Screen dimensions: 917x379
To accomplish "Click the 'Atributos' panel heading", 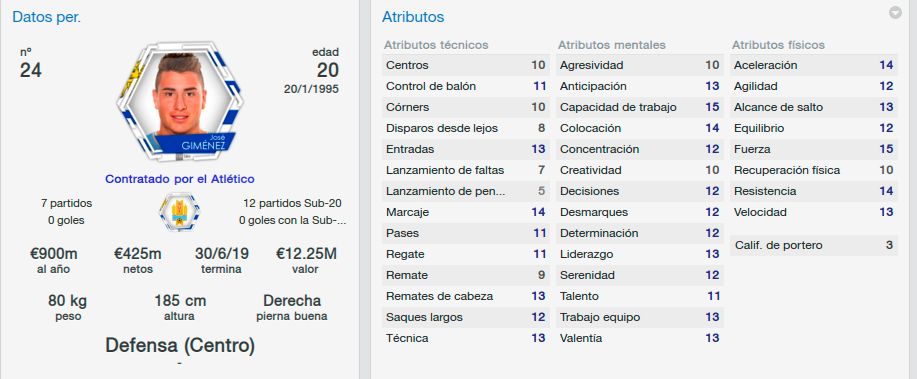I will point(413,17).
